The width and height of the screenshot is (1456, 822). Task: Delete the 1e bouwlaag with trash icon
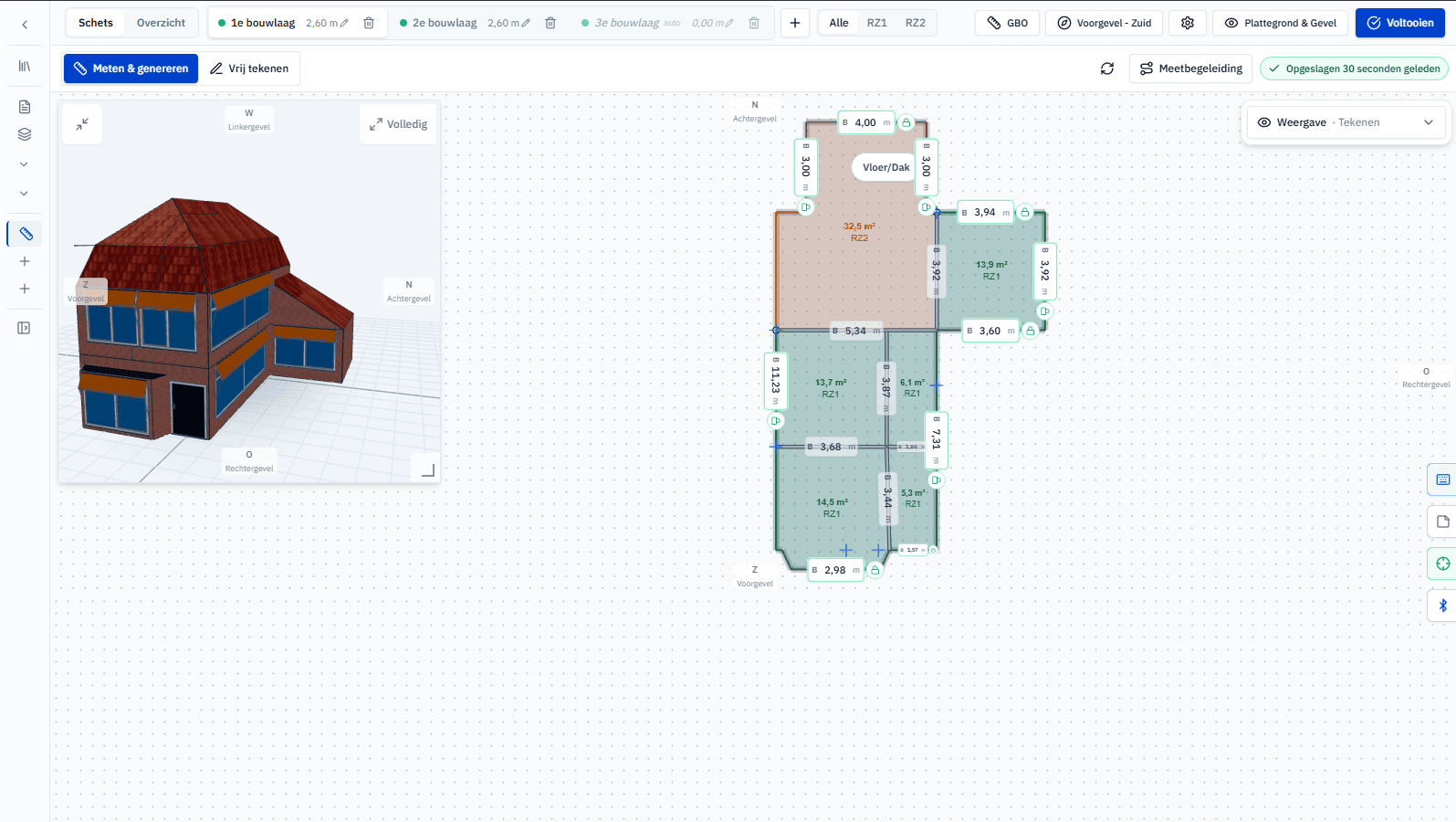[x=369, y=23]
